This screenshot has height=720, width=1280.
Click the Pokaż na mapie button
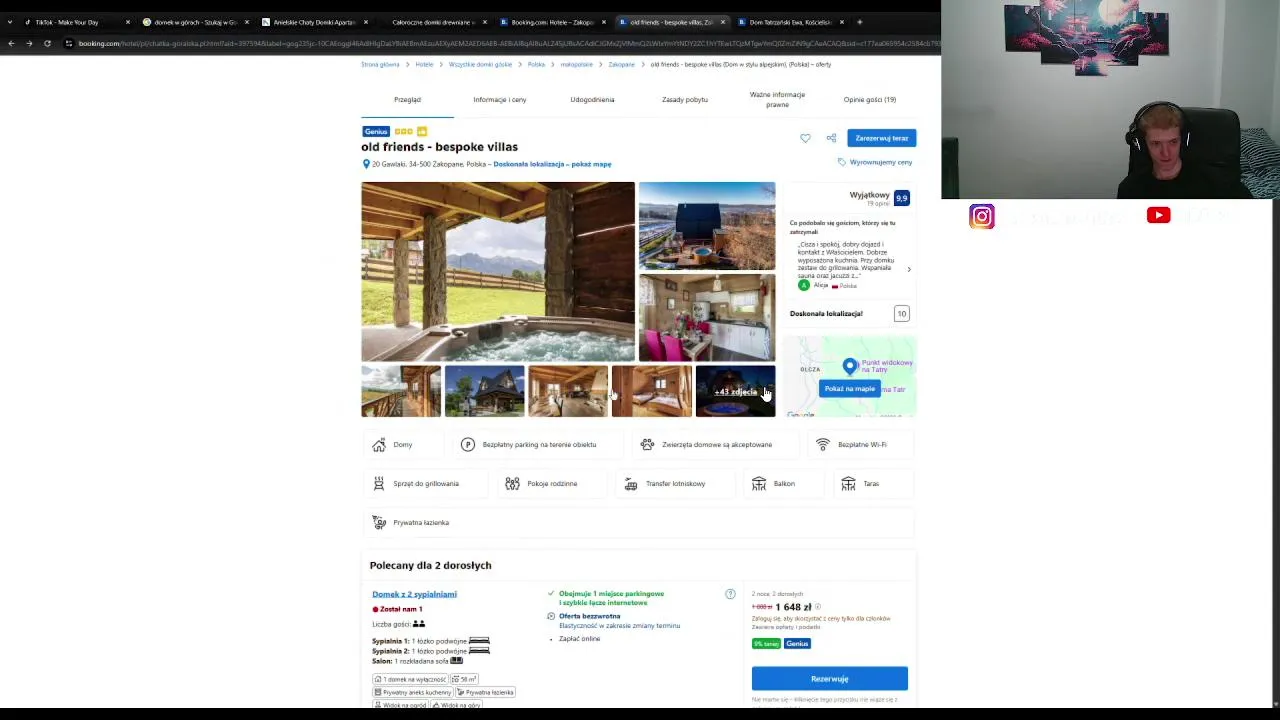pyautogui.click(x=850, y=389)
